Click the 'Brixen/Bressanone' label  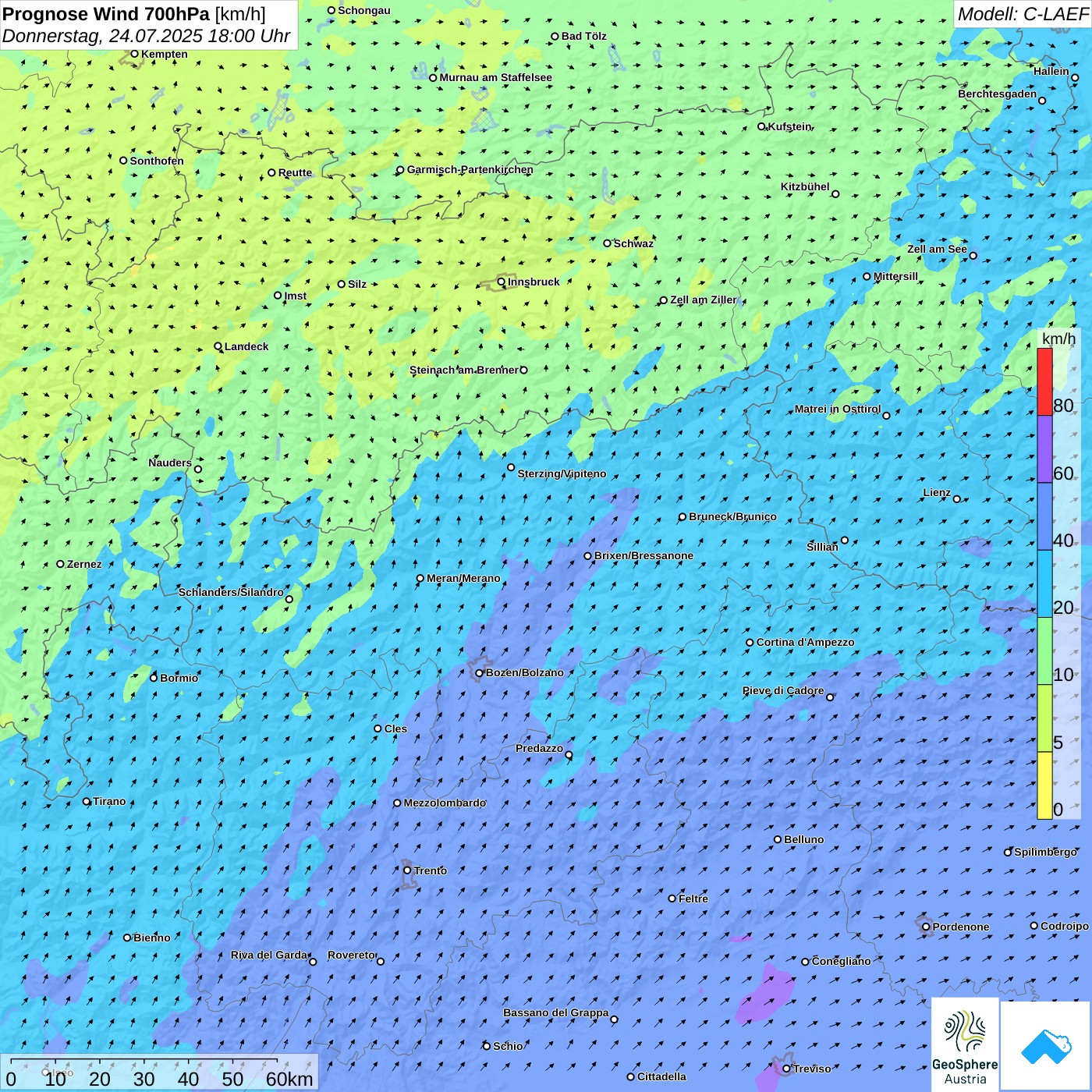pos(643,555)
